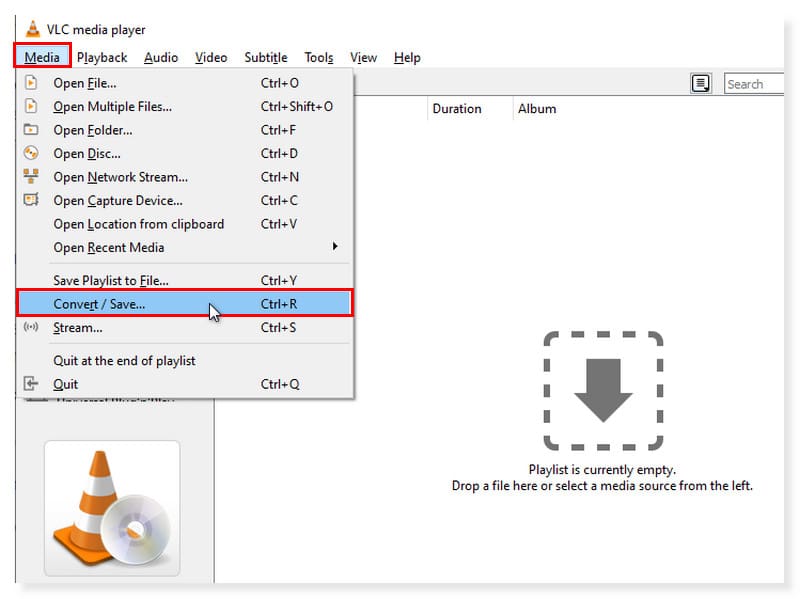The width and height of the screenshot is (800, 599).
Task: Select the Stream icon in the menu
Action: [x=31, y=328]
